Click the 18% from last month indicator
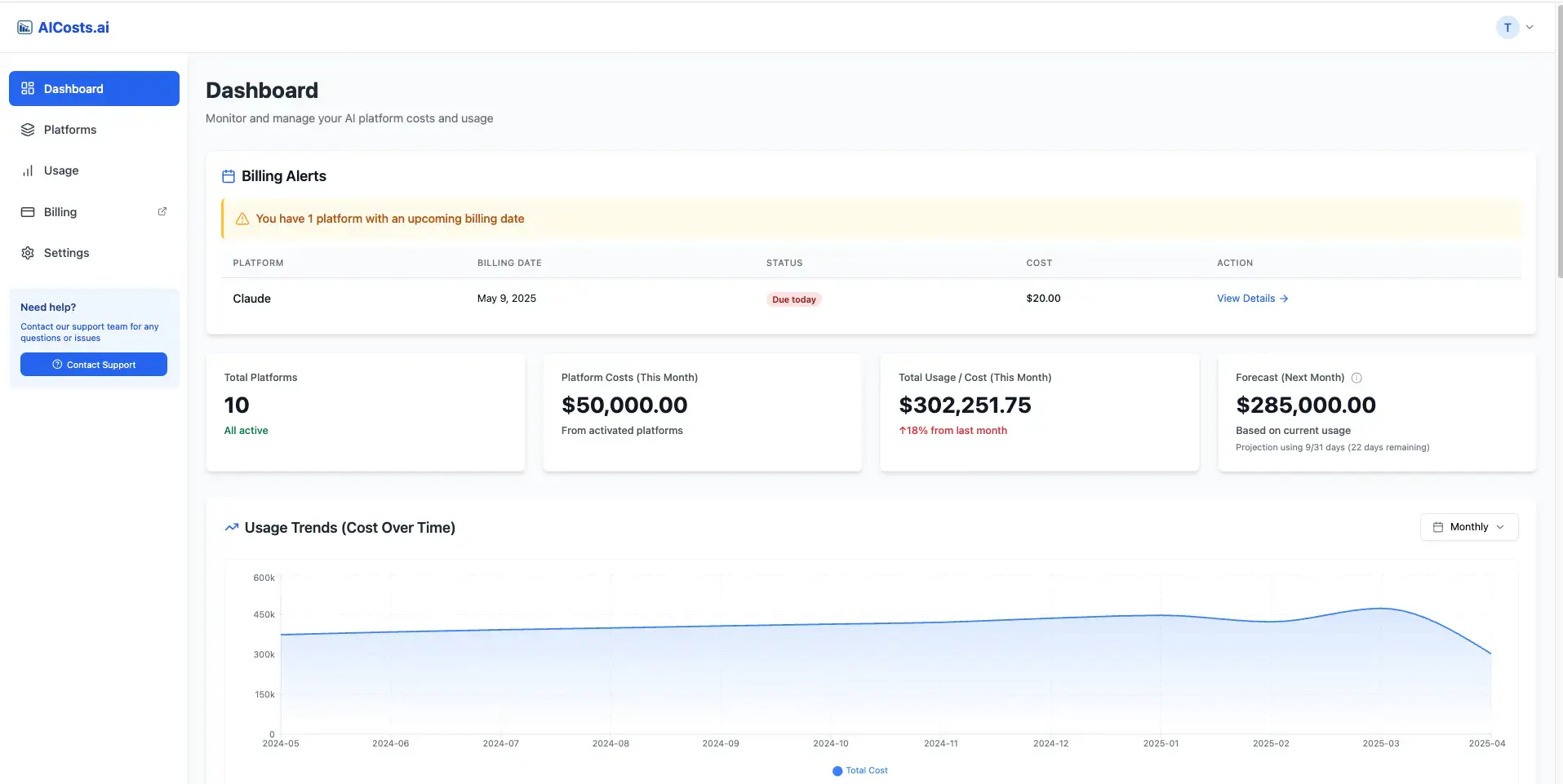Image resolution: width=1563 pixels, height=784 pixels. pos(952,431)
